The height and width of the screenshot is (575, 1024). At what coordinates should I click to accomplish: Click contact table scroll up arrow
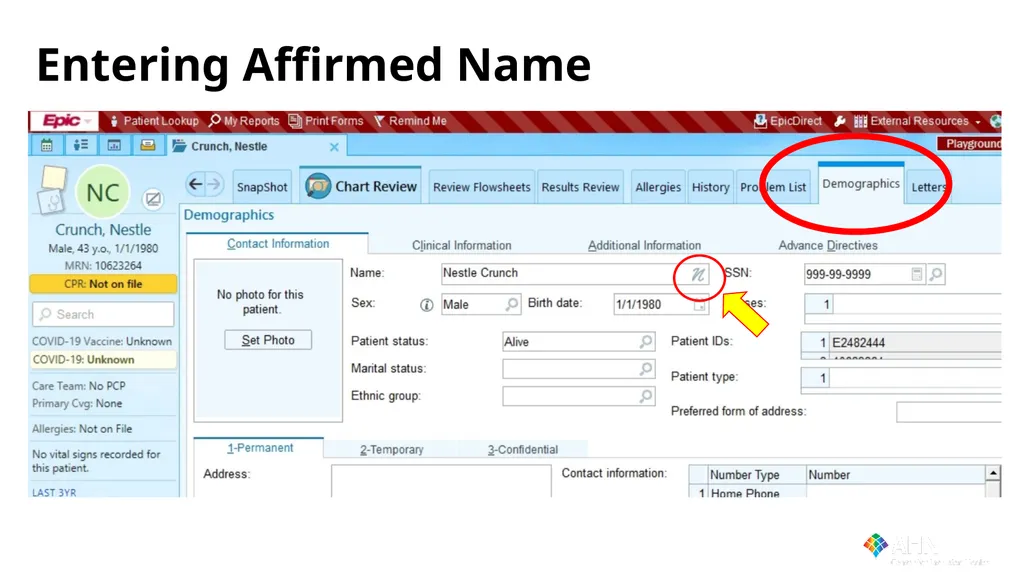[993, 472]
